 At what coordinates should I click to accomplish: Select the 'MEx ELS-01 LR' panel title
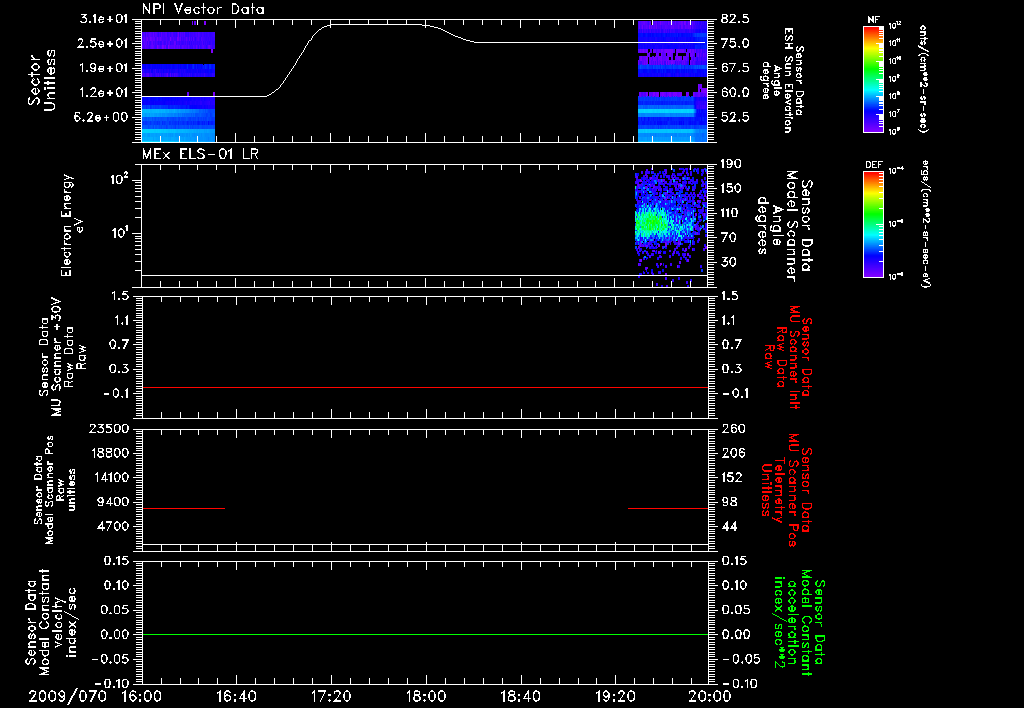tap(199, 154)
